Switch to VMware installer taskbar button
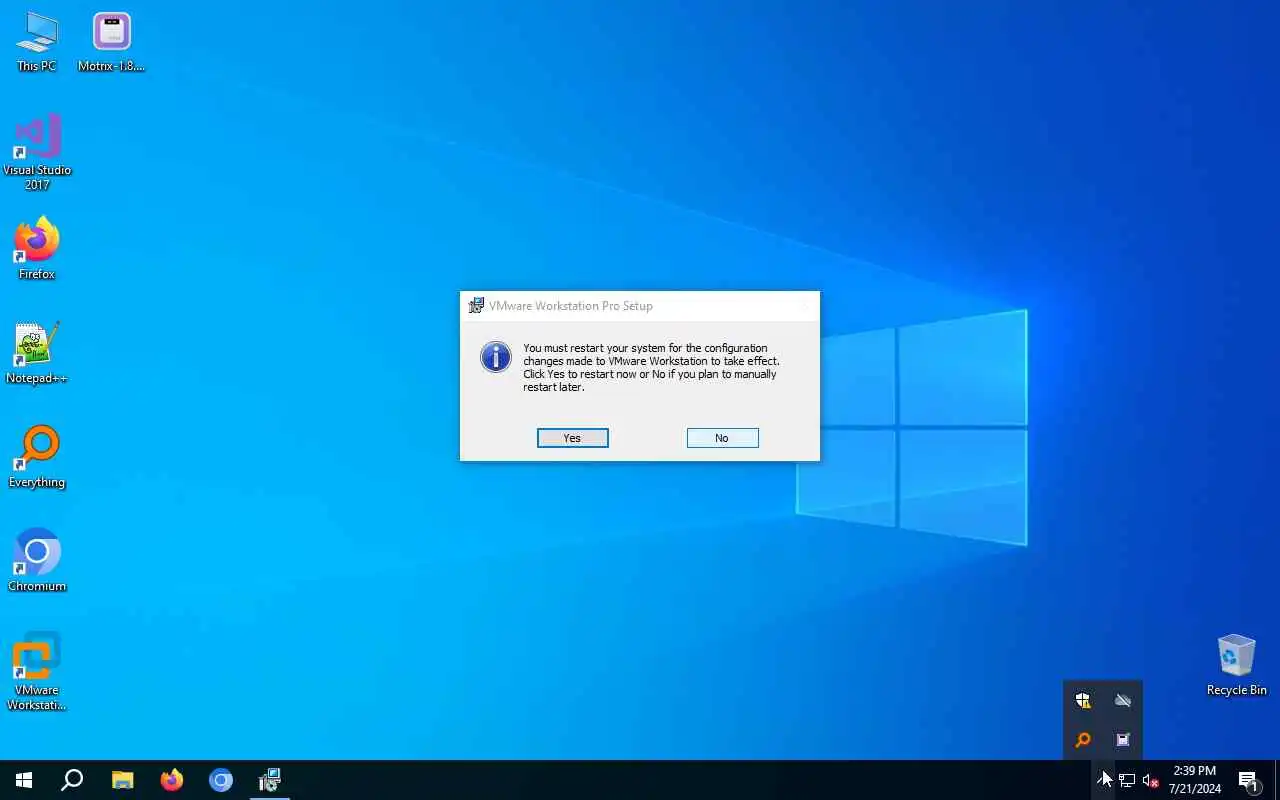 pos(270,780)
